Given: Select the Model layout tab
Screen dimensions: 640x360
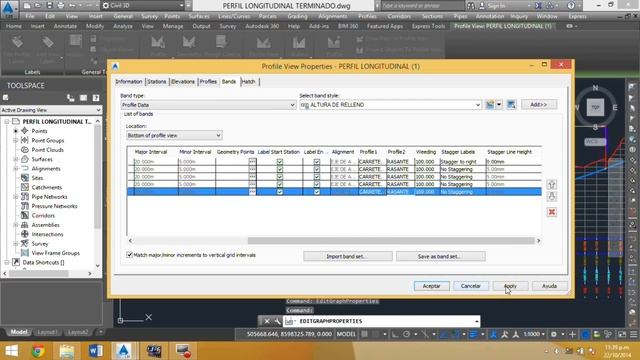Looking at the screenshot, I should (x=18, y=332).
